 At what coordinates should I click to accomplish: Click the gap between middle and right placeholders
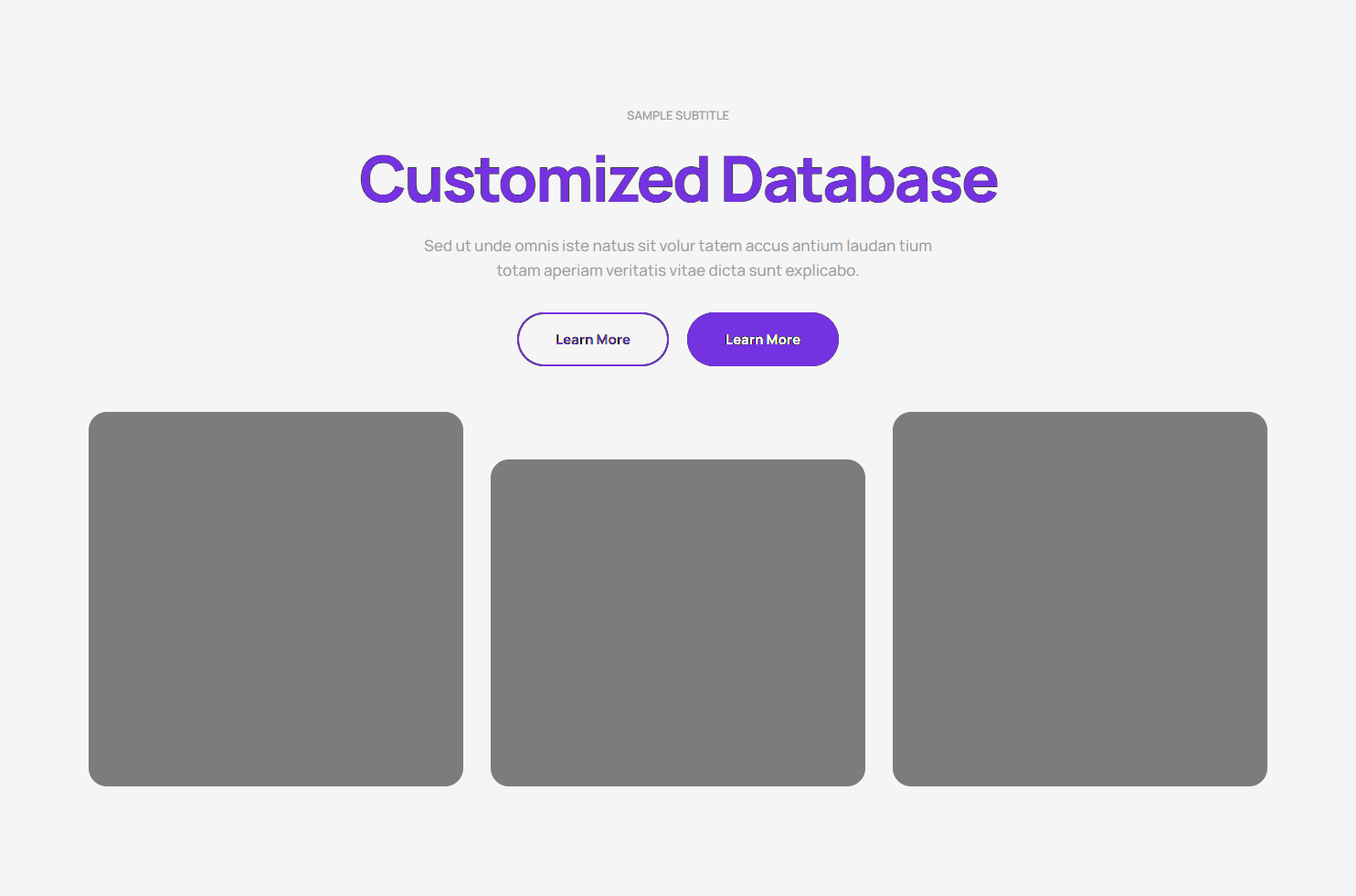click(879, 621)
